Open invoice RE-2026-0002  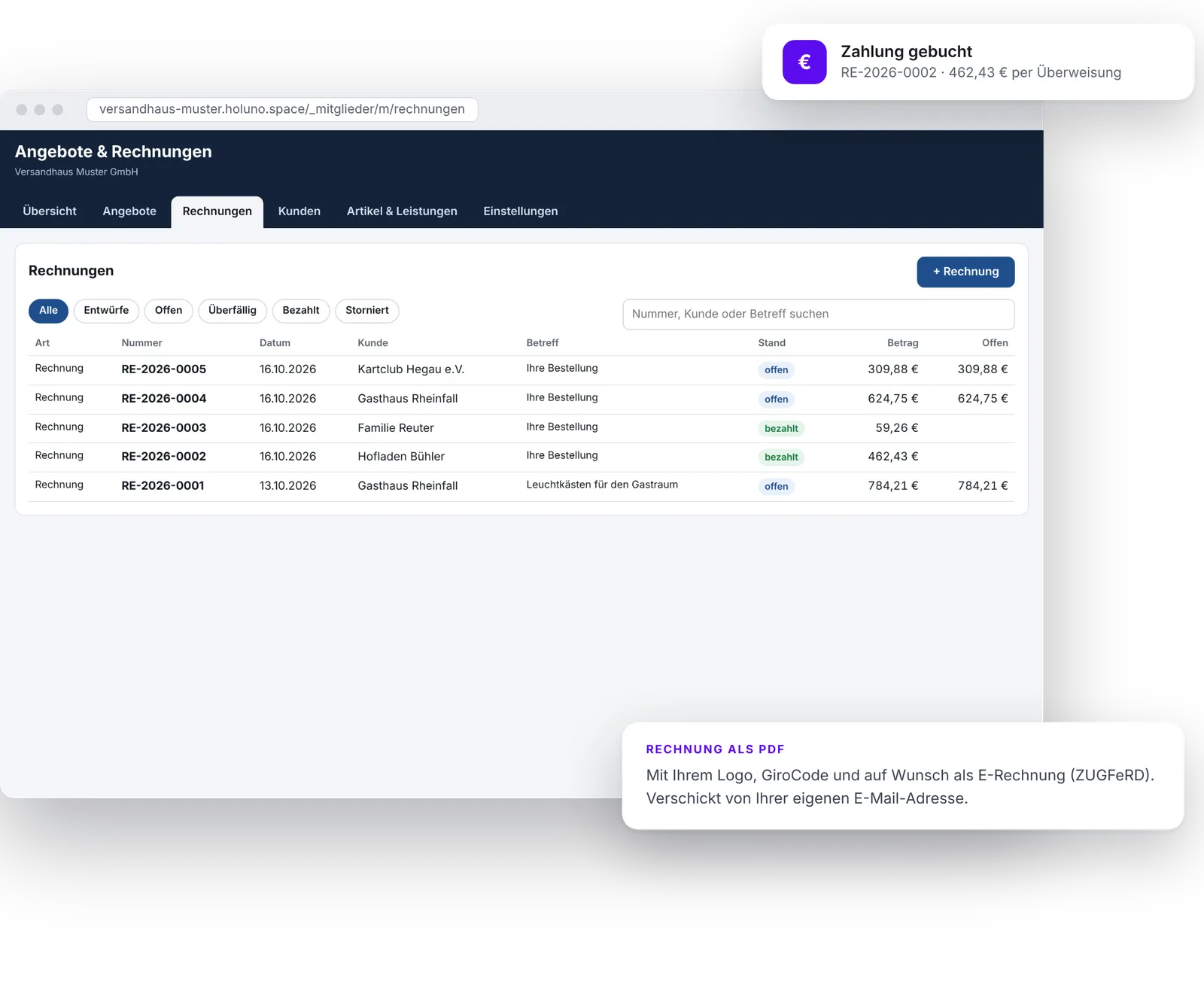click(164, 457)
